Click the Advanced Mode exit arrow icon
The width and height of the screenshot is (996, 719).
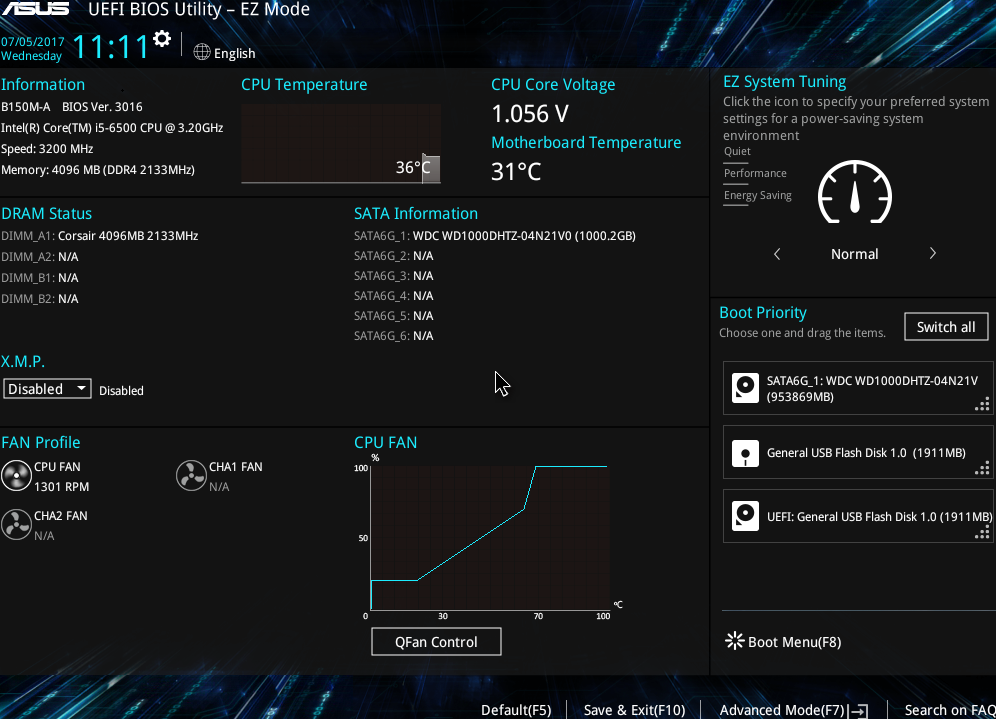(x=858, y=711)
